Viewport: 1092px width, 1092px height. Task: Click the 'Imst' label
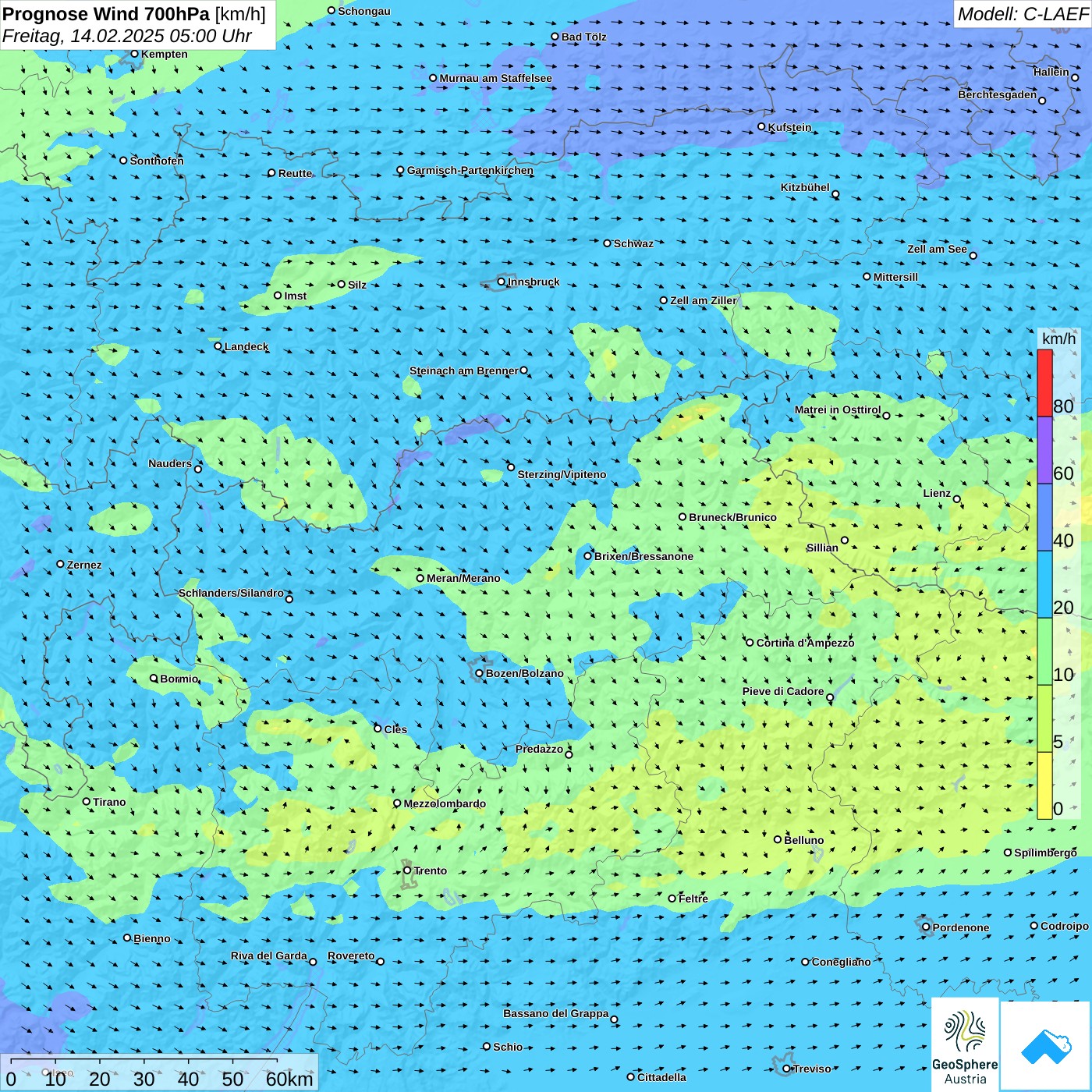[x=296, y=296]
